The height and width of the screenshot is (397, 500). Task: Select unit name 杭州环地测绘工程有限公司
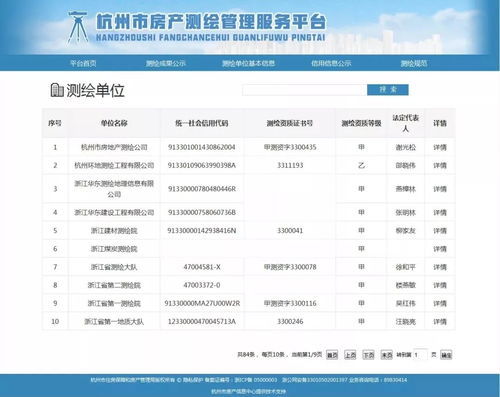click(x=114, y=165)
